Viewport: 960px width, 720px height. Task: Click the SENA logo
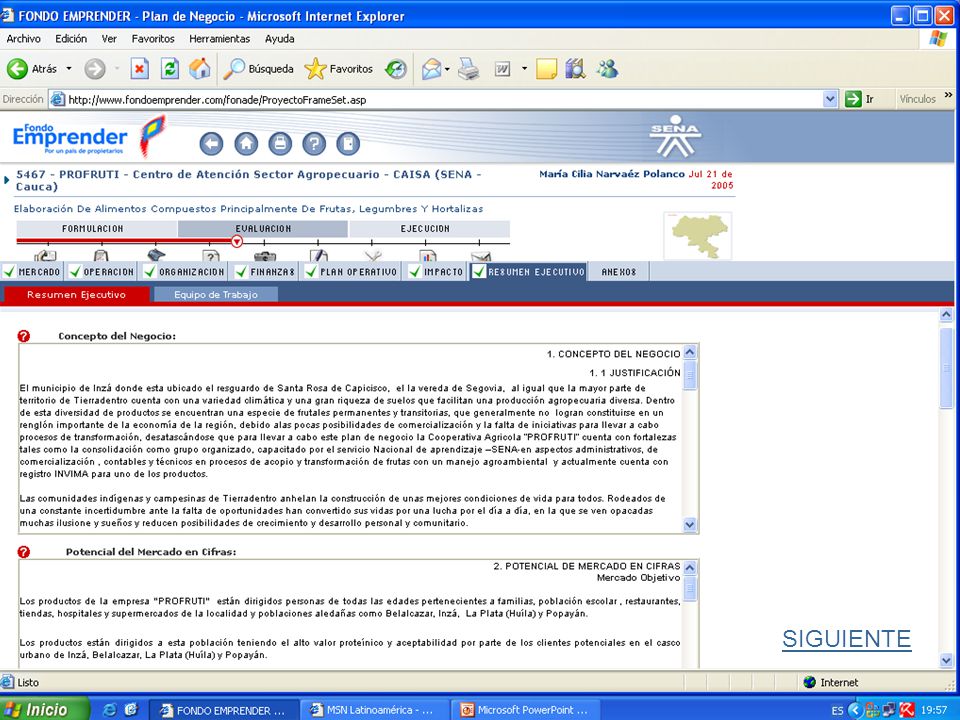point(675,135)
